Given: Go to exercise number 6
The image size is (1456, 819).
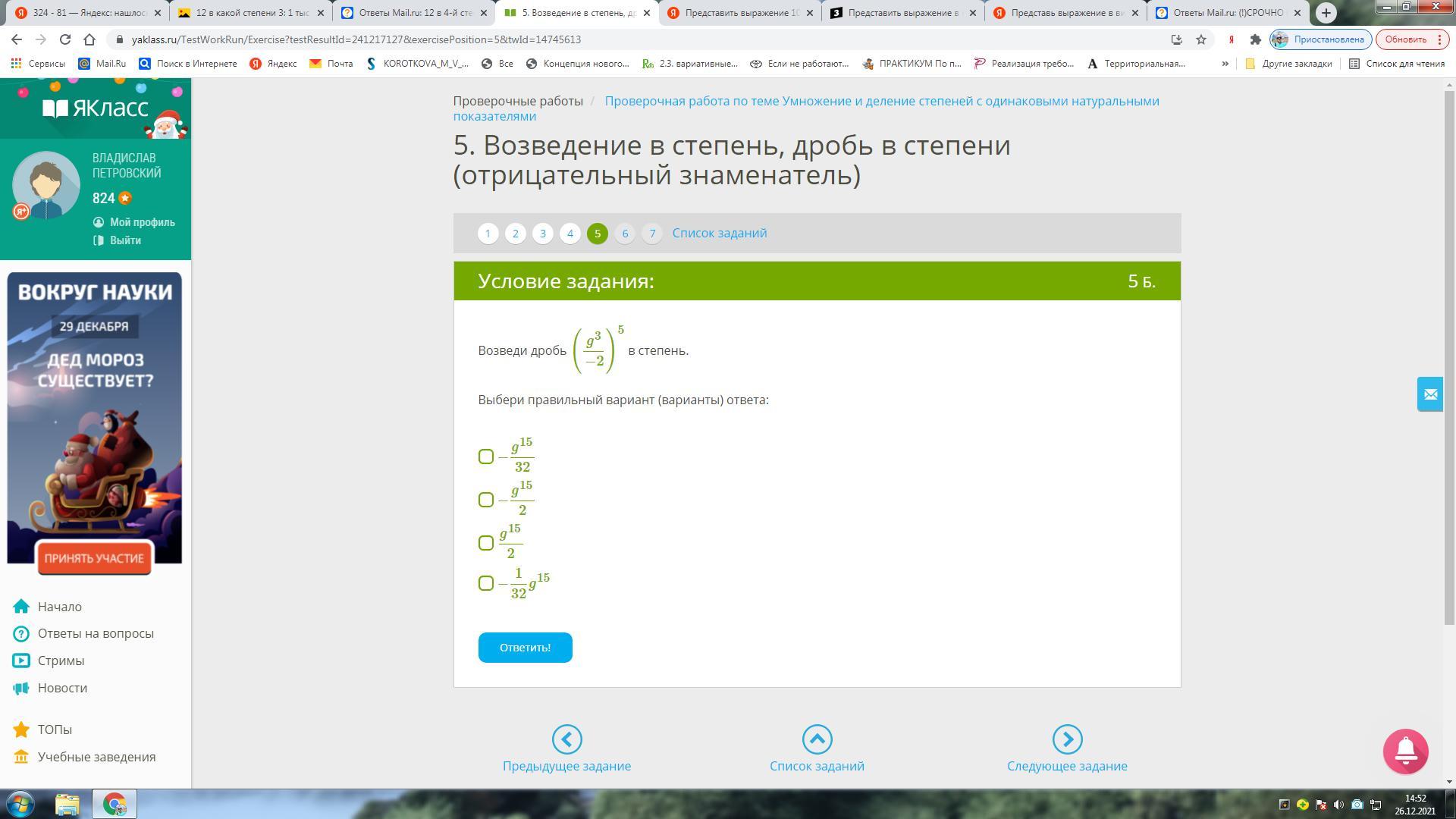Looking at the screenshot, I should (x=625, y=234).
